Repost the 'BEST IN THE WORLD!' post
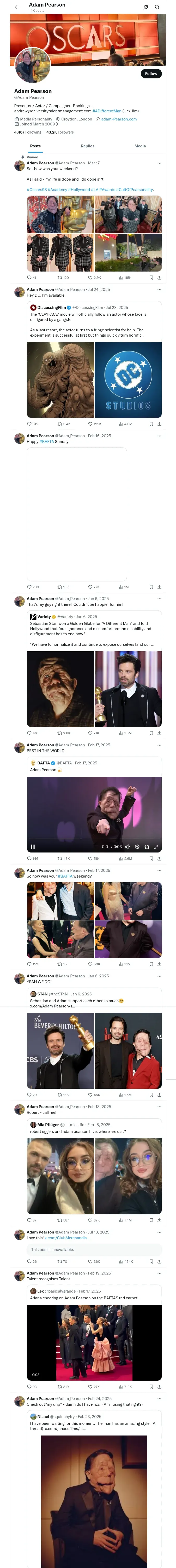 60,858
